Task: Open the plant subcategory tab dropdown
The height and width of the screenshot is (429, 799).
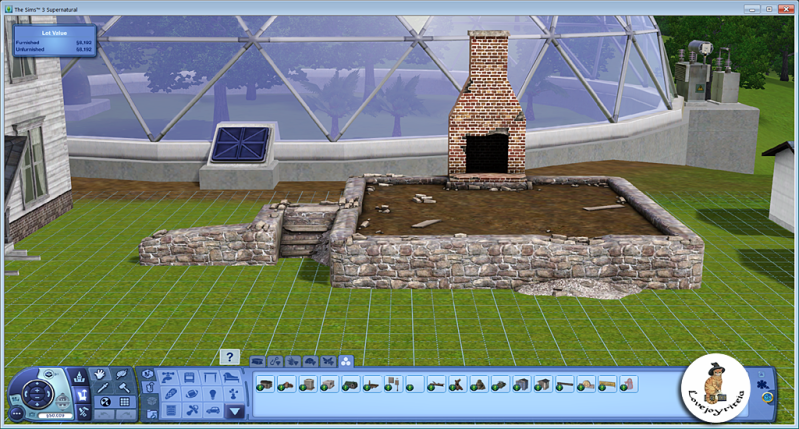Action: (x=292, y=361)
